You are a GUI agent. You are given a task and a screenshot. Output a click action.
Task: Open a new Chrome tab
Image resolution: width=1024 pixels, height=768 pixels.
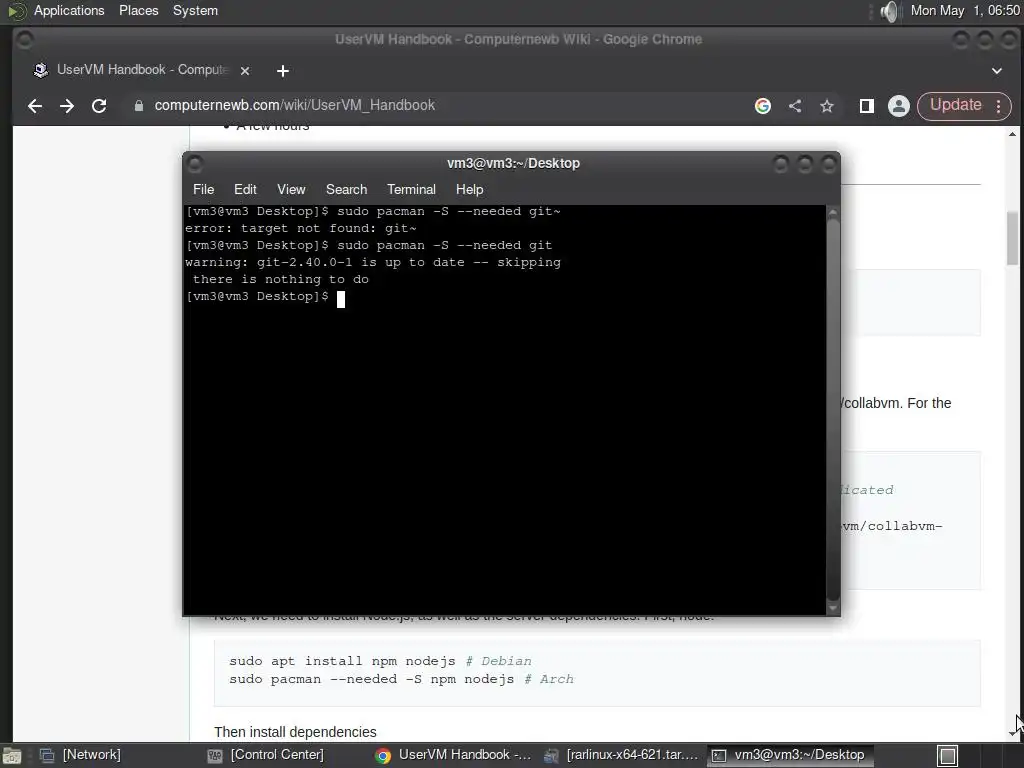(x=283, y=71)
